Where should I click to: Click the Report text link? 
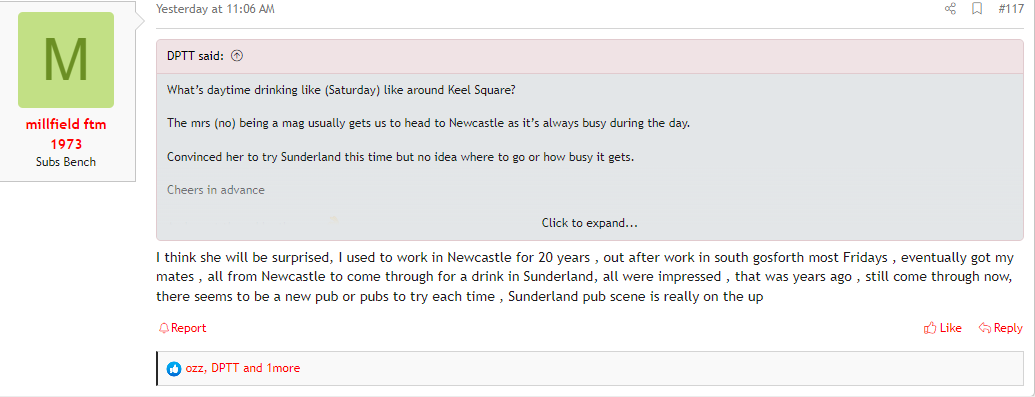click(189, 328)
